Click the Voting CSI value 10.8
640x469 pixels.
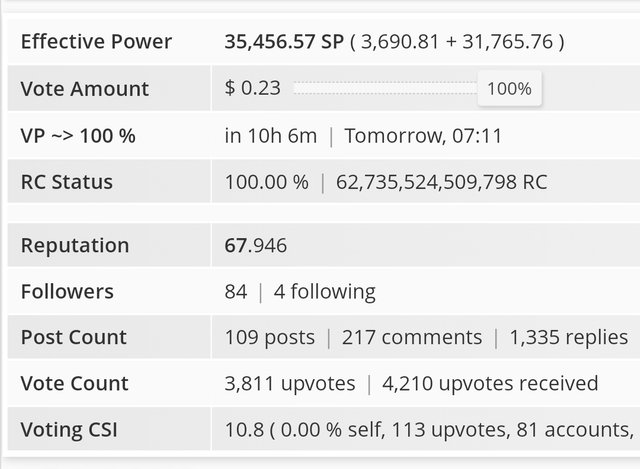click(x=242, y=430)
